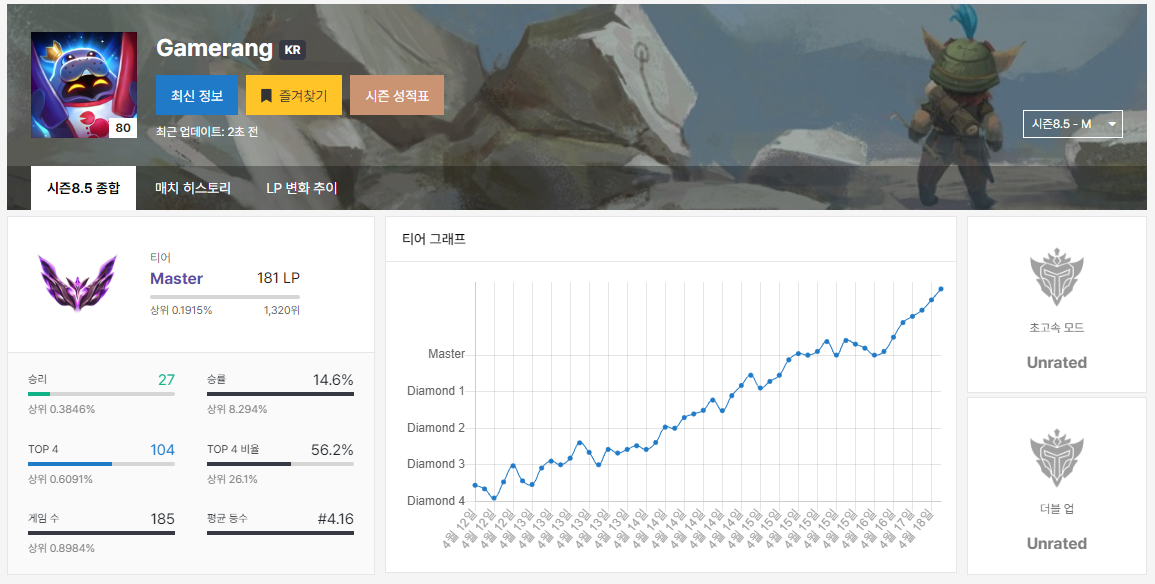Click the KR region badge
This screenshot has height=584, width=1155.
292,50
